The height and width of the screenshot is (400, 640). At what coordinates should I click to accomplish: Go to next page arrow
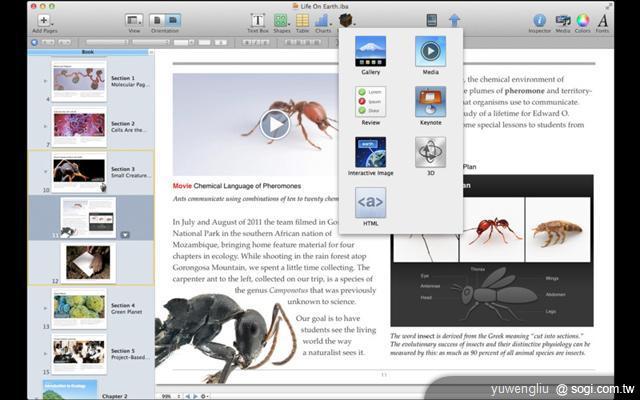tap(195, 396)
